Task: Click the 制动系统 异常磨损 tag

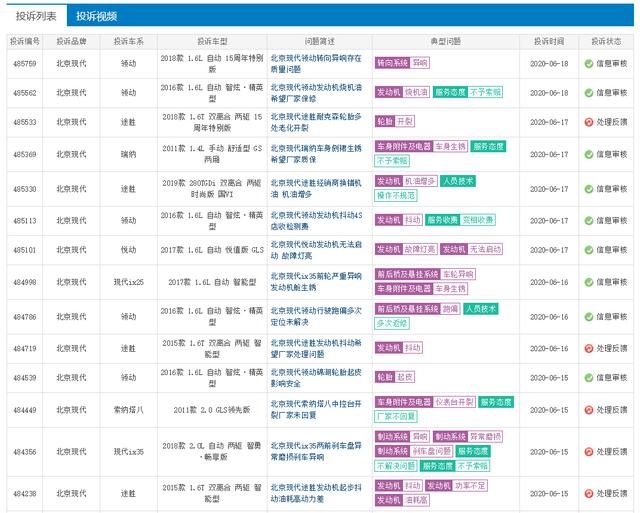Action: 468,437
